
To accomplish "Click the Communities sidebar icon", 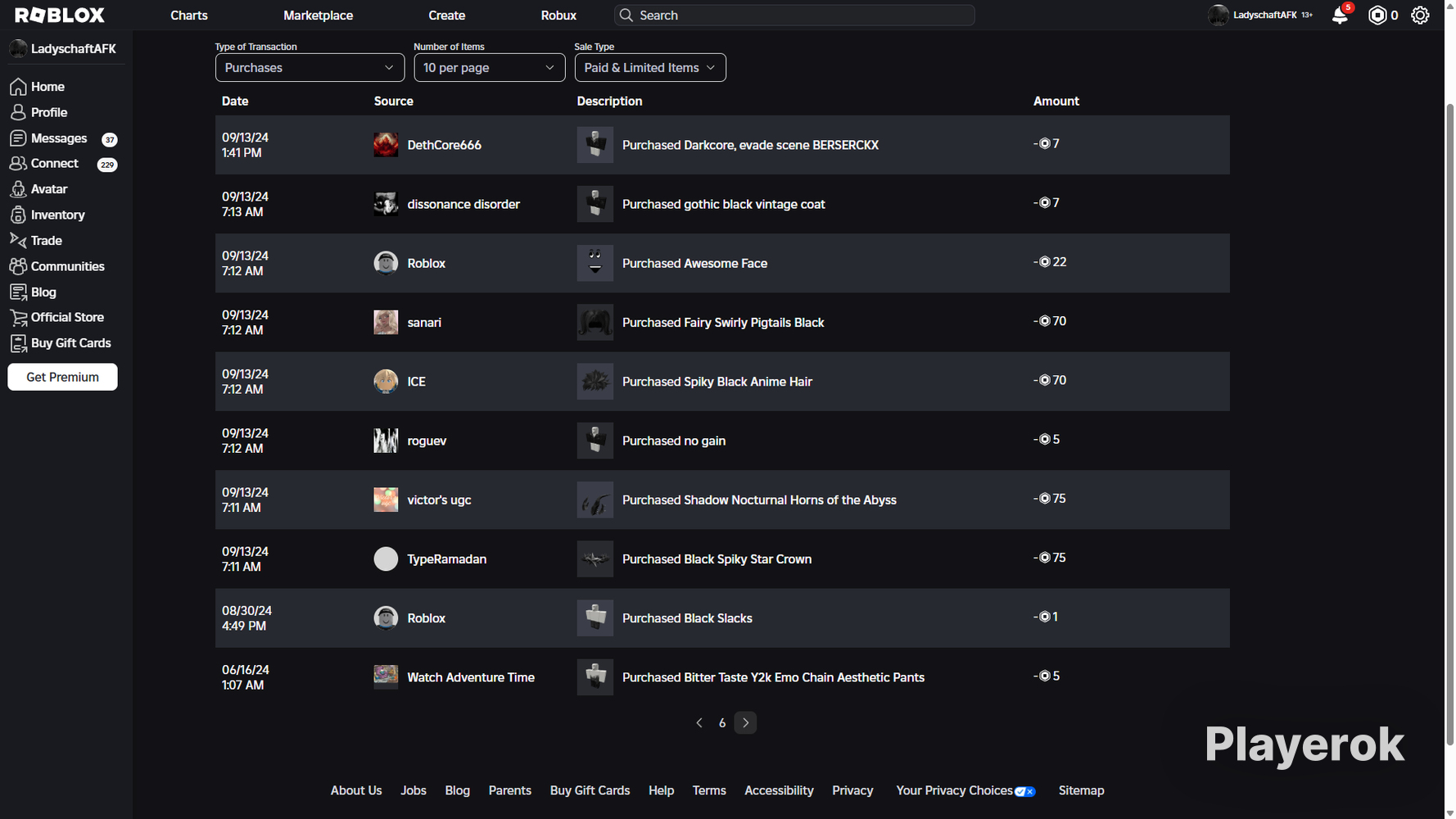I will 18,266.
